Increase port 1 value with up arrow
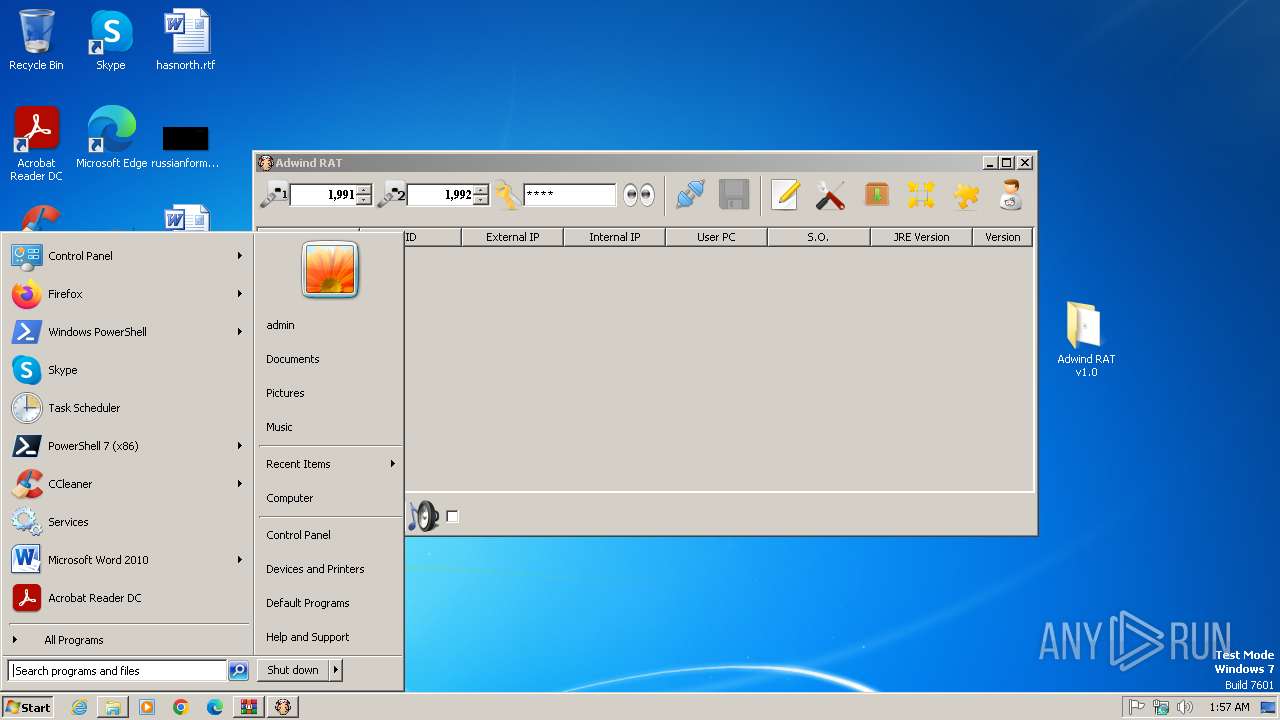Image resolution: width=1280 pixels, height=720 pixels. [364, 189]
